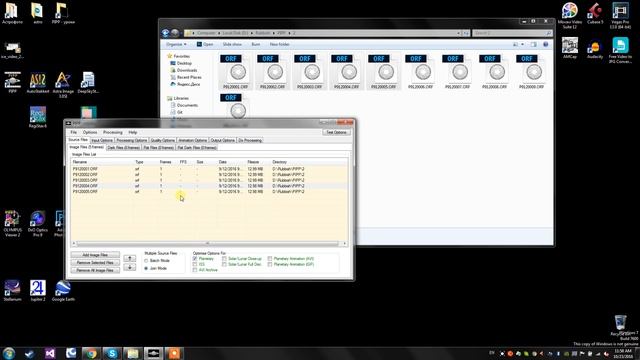Screen dimensions: 640x360
Task: Switch to the Quality Options tab
Action: (162, 140)
